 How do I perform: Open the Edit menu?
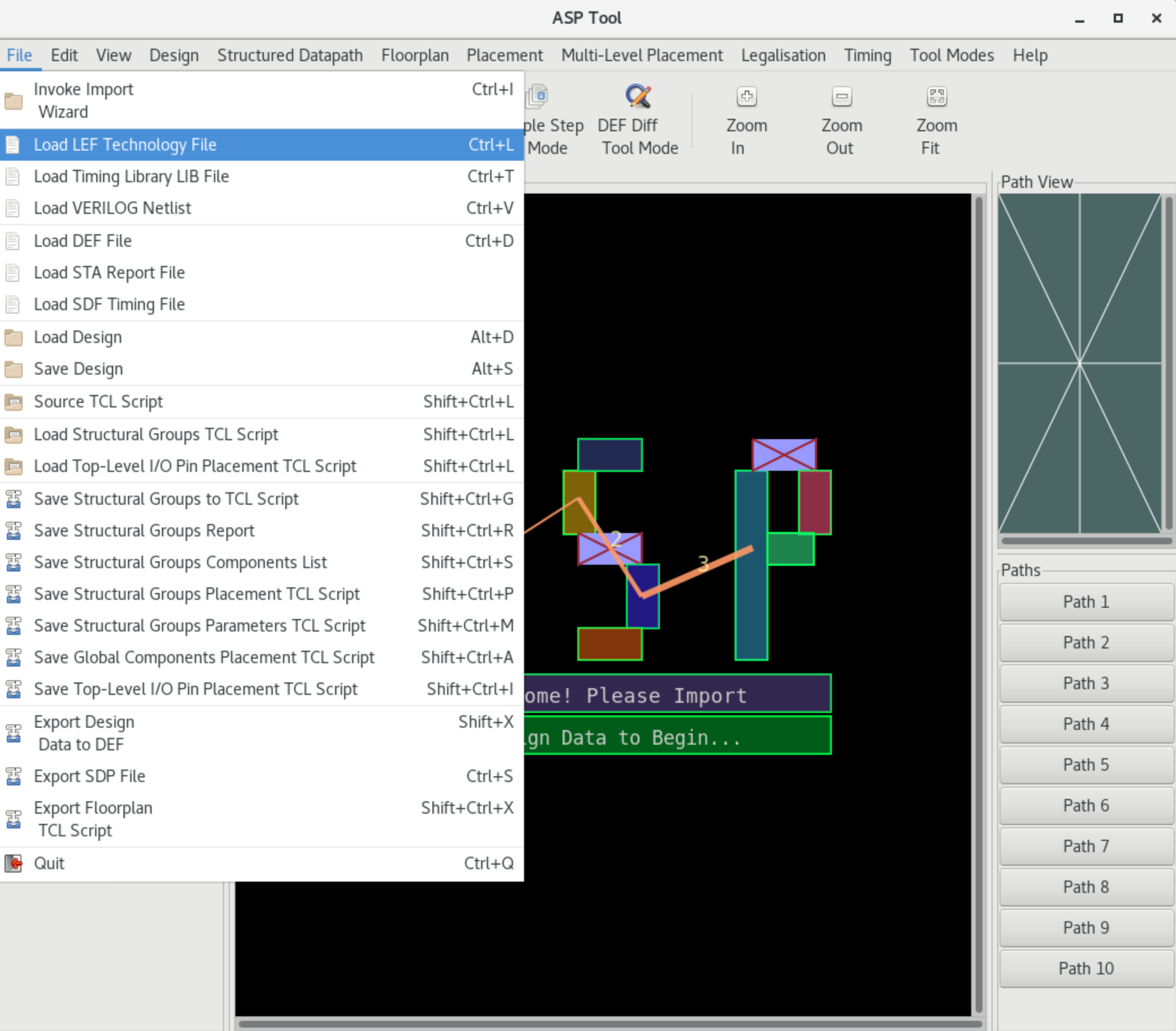point(64,55)
